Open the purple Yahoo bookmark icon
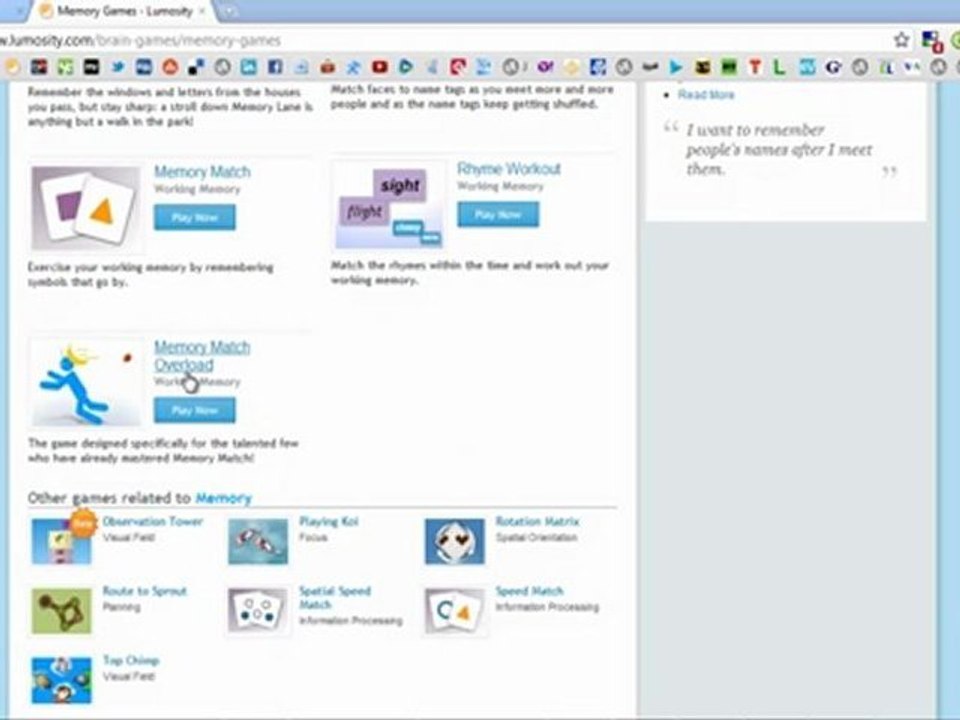The image size is (960, 720). [x=545, y=67]
